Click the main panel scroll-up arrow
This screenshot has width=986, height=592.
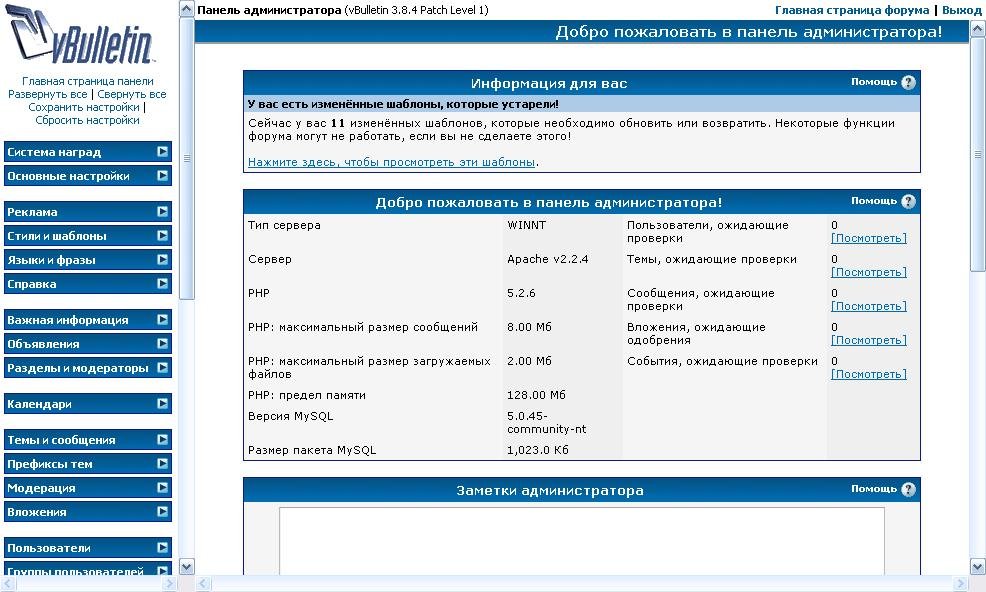point(978,28)
